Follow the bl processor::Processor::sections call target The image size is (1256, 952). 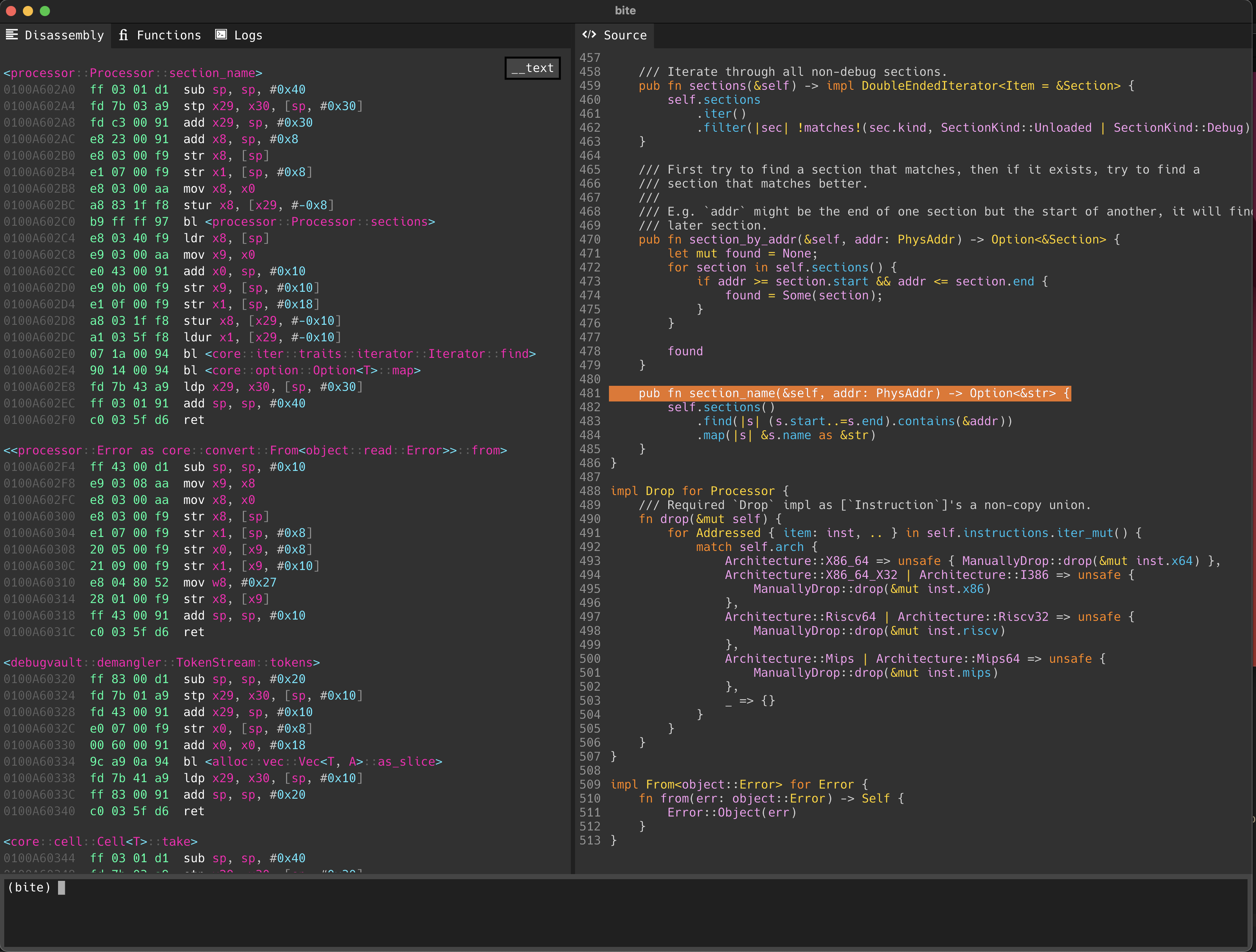[x=320, y=222]
